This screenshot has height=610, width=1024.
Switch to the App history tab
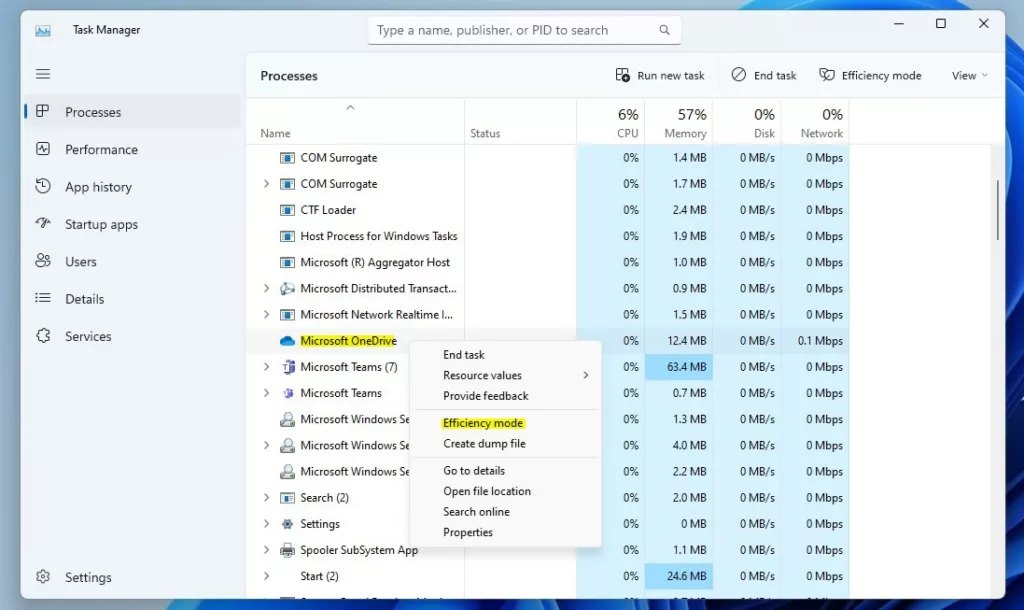[x=133, y=187]
